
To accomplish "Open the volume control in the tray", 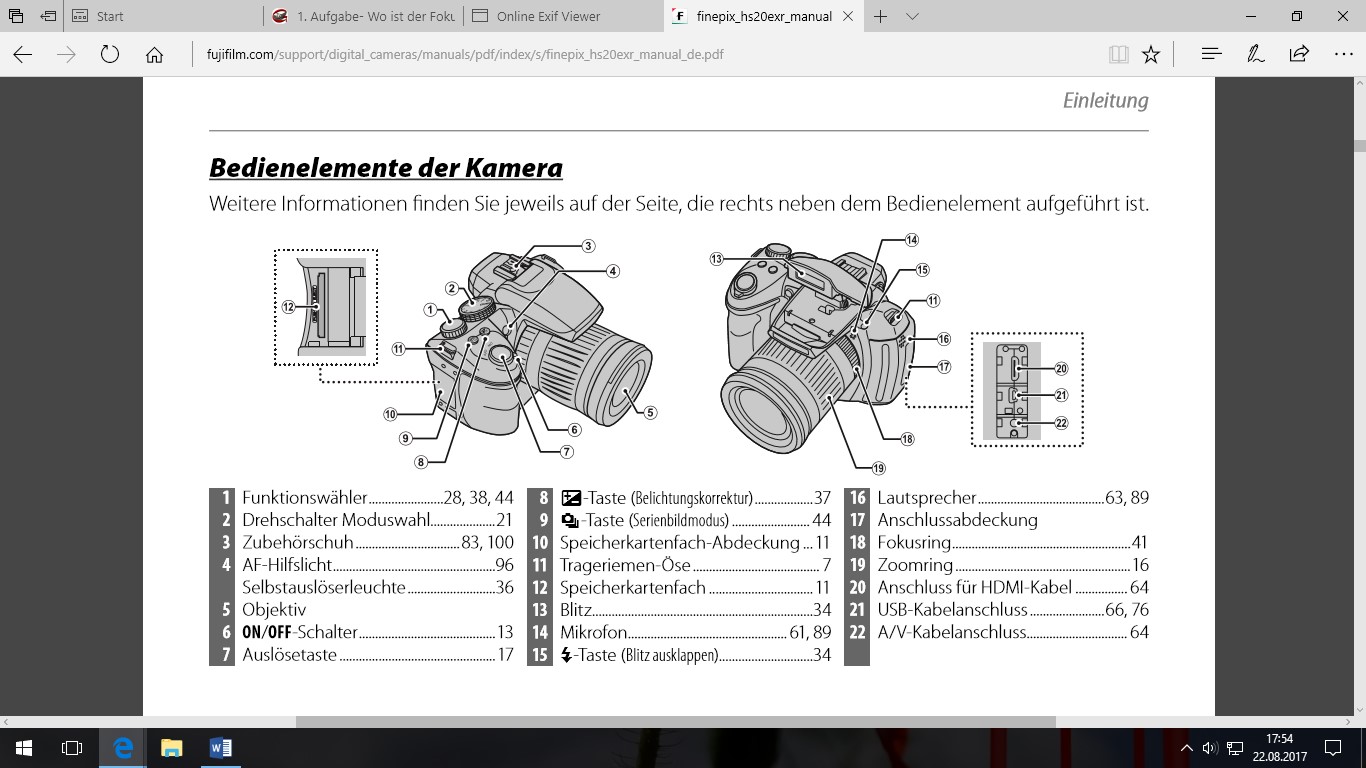I will 1210,748.
